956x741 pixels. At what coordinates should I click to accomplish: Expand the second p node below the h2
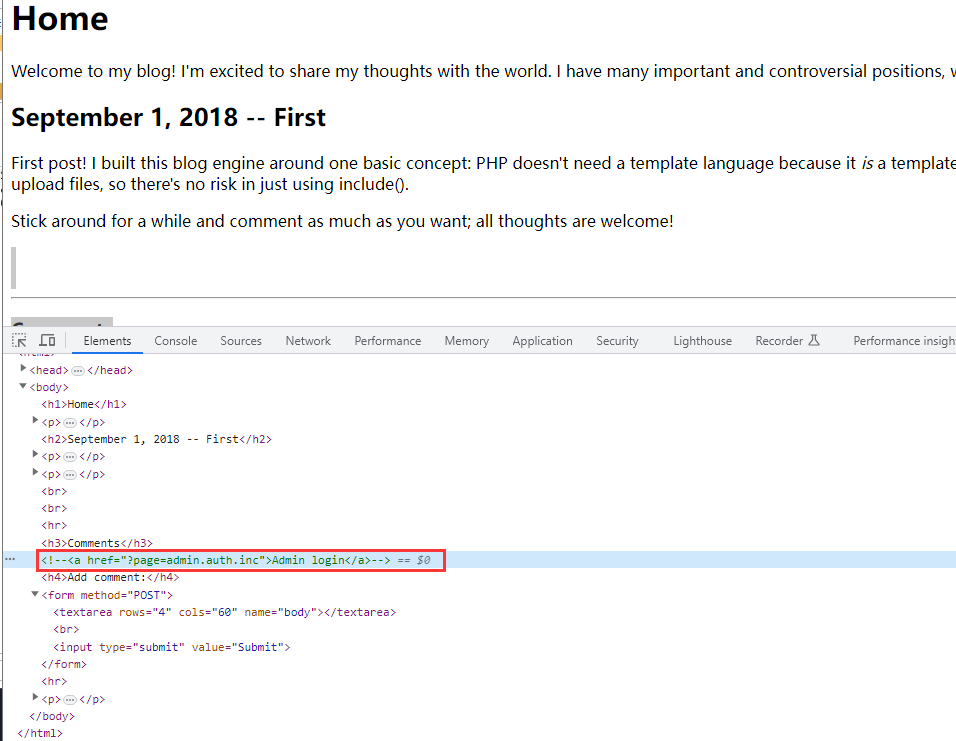pyautogui.click(x=35, y=473)
